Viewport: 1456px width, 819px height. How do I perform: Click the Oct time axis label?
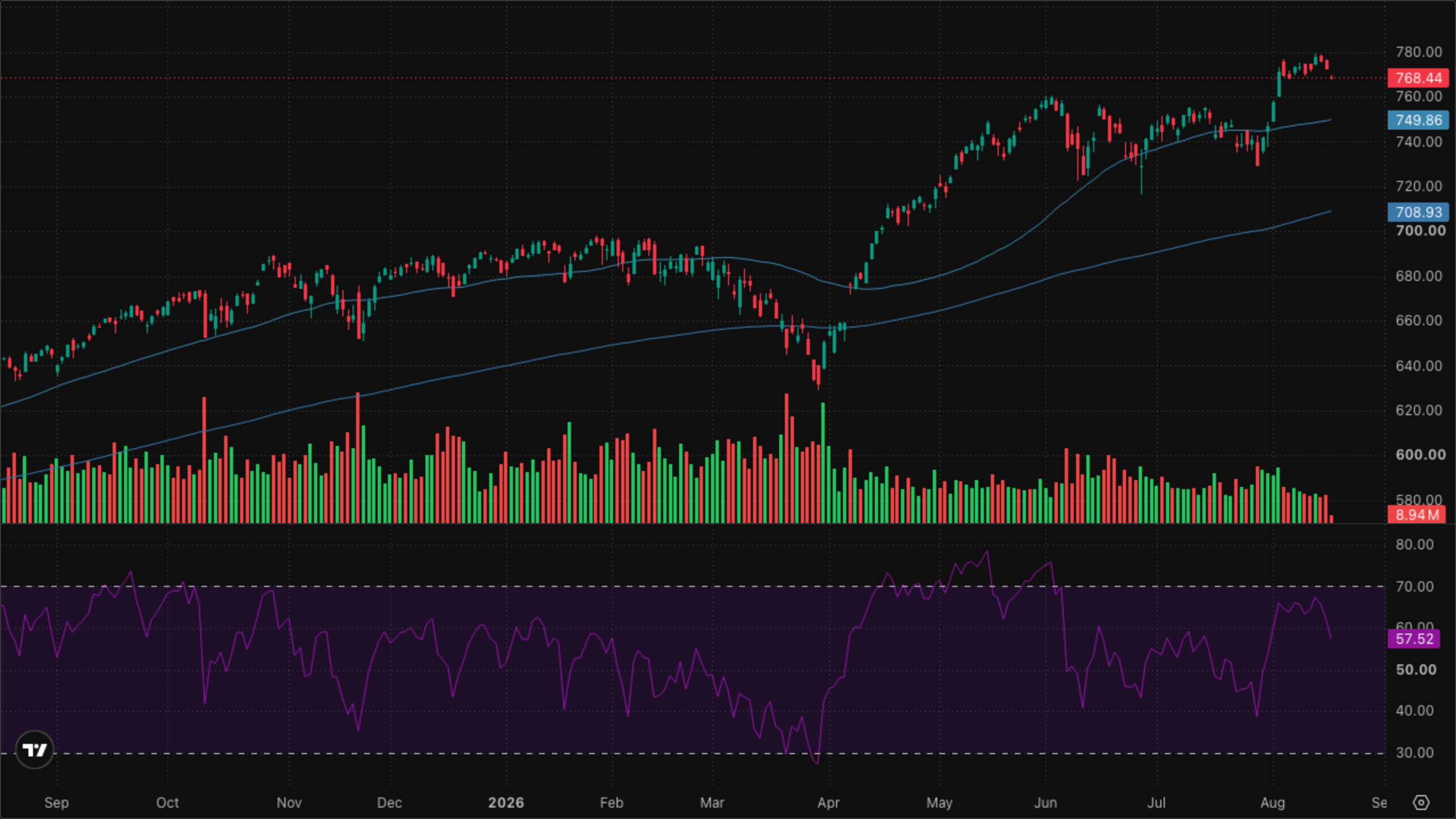pos(167,803)
